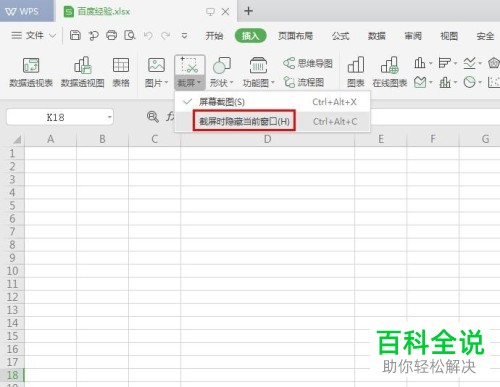The image size is (500, 387).
Task: Expand quick access toolbar customize arrow
Action: (184, 35)
